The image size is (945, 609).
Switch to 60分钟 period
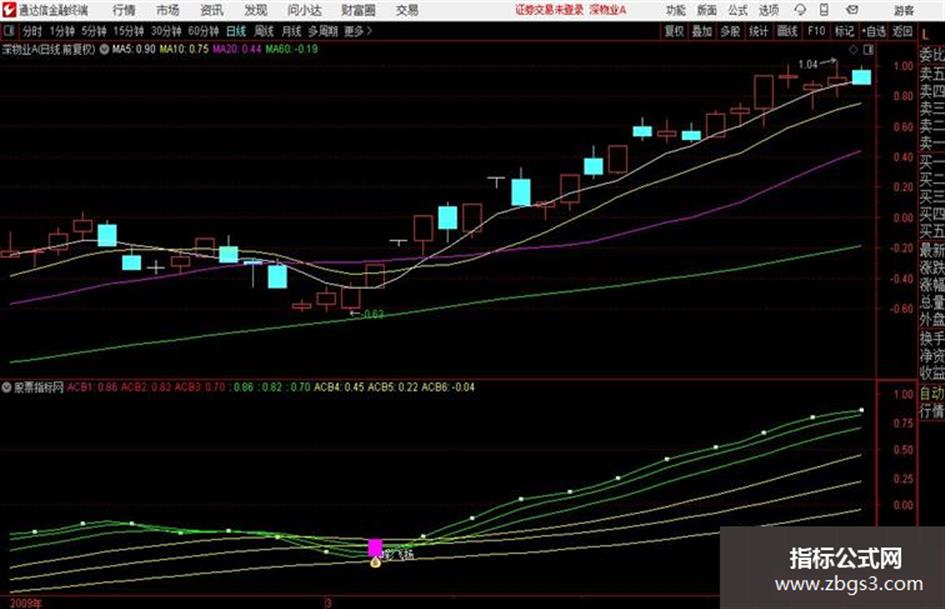click(x=203, y=31)
